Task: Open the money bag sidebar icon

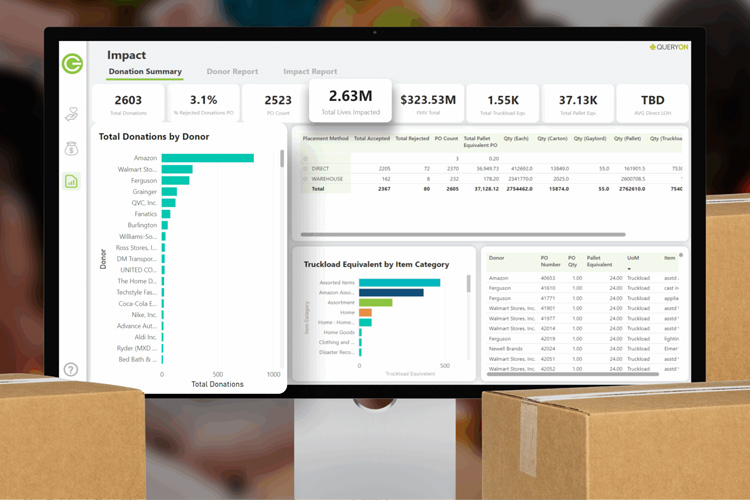Action: click(71, 148)
